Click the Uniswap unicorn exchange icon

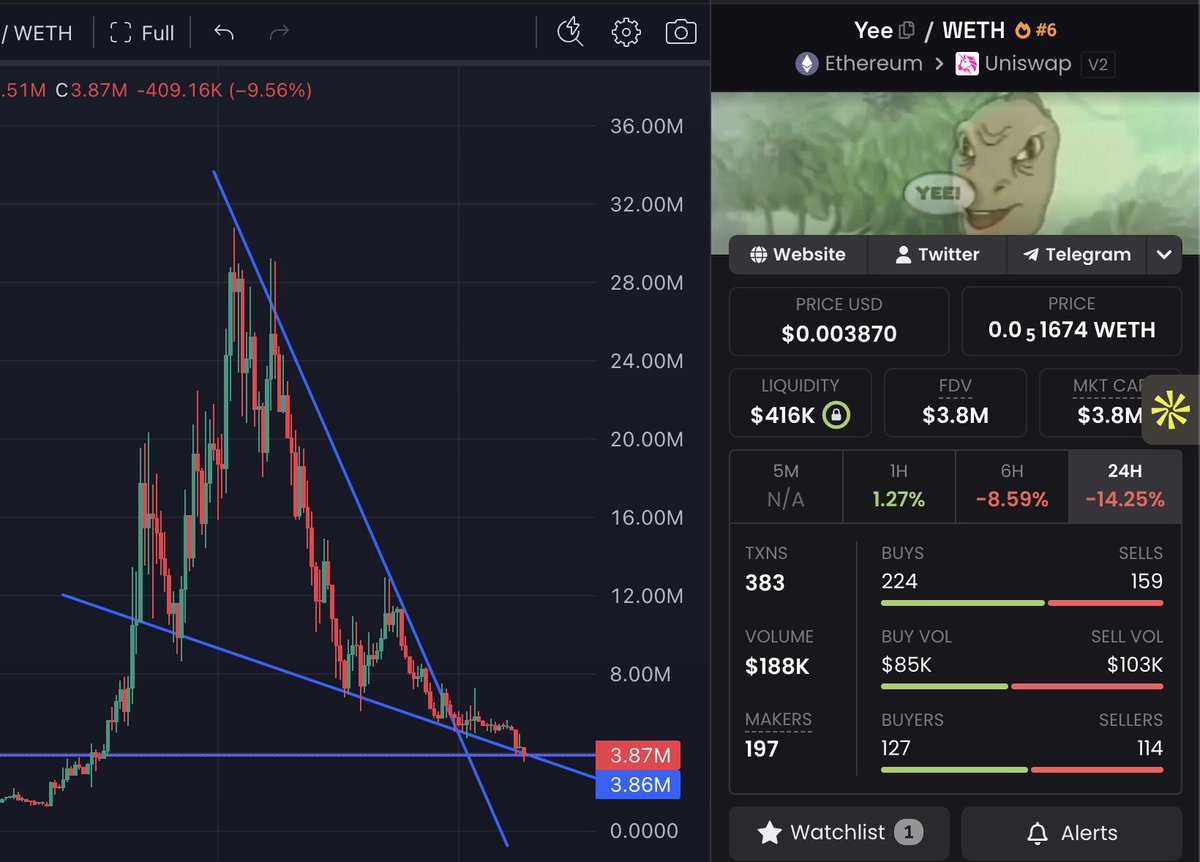pyautogui.click(x=967, y=63)
